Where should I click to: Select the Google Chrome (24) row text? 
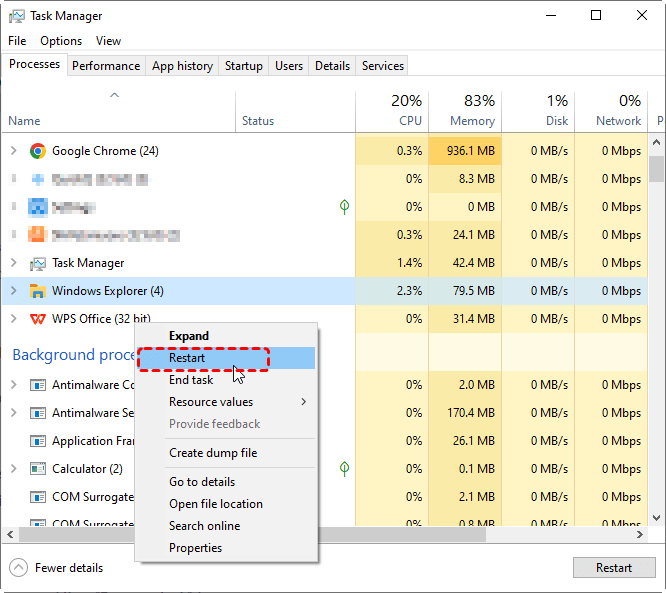(x=105, y=151)
